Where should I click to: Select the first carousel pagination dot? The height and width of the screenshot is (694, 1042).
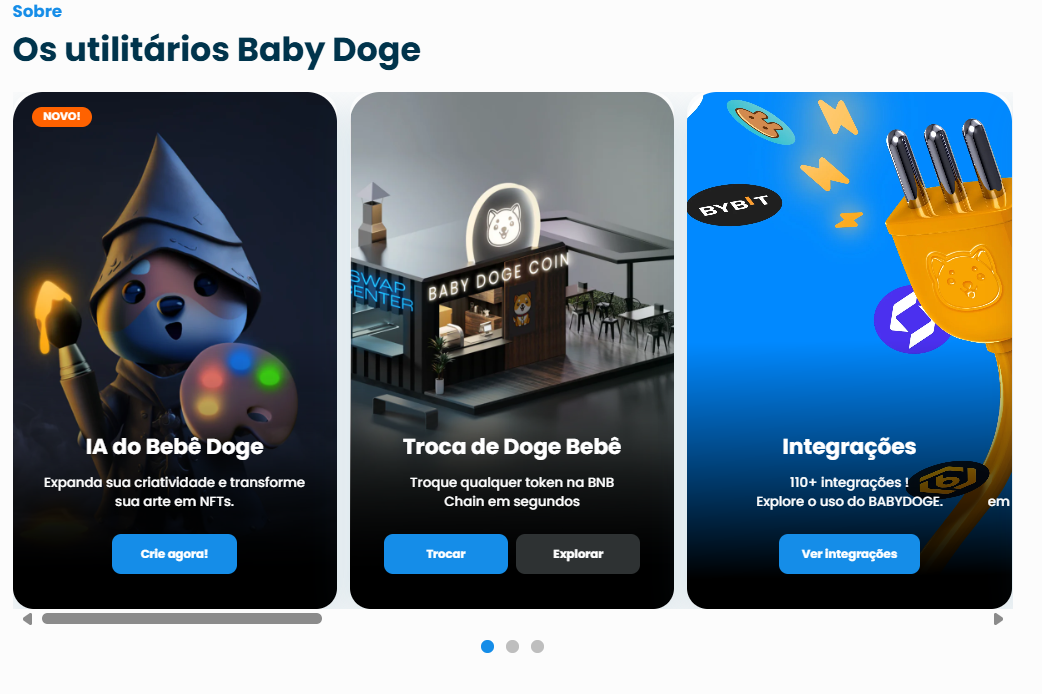click(487, 646)
